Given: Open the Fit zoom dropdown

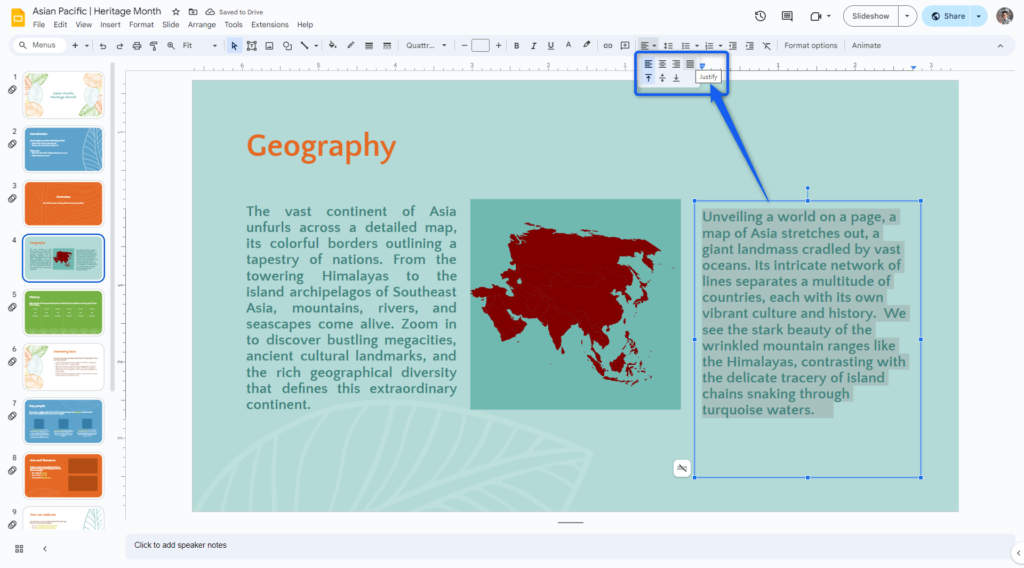Looking at the screenshot, I should click(x=199, y=46).
